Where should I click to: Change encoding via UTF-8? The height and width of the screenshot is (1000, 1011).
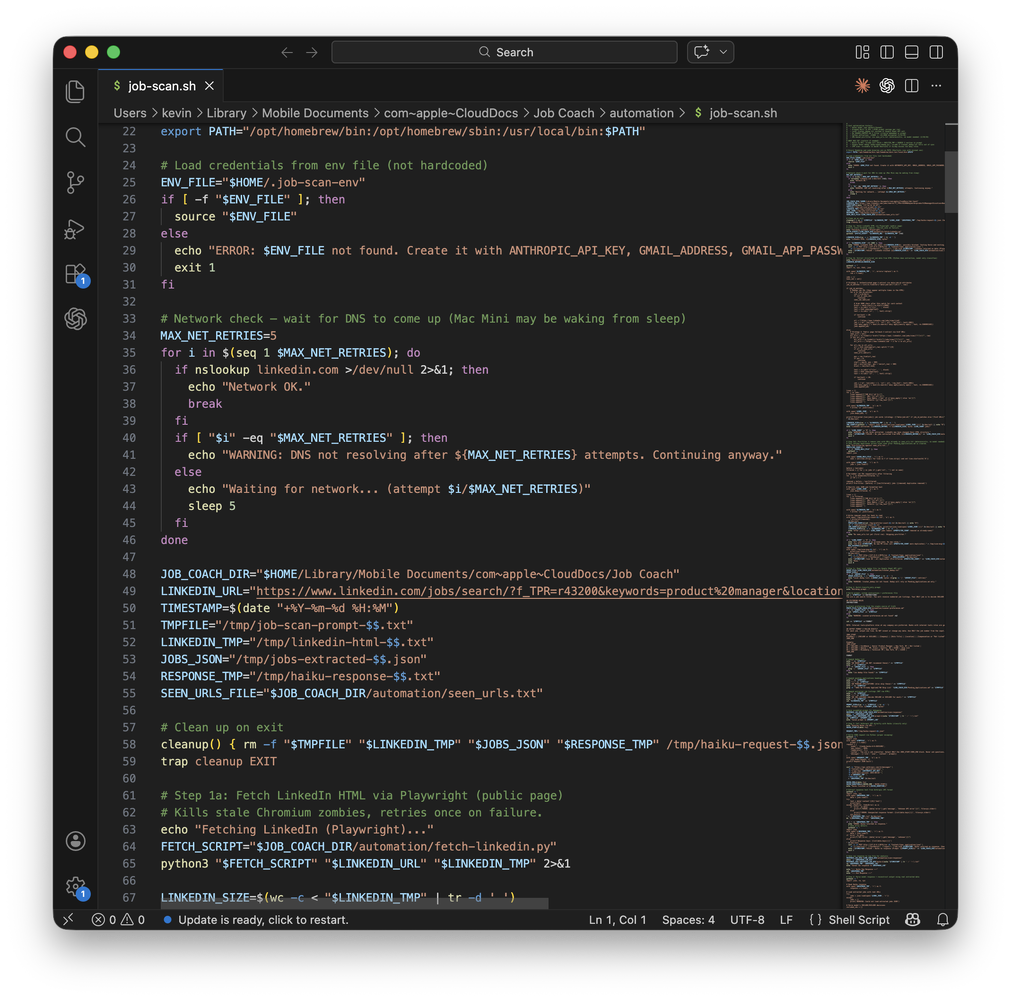pos(747,919)
